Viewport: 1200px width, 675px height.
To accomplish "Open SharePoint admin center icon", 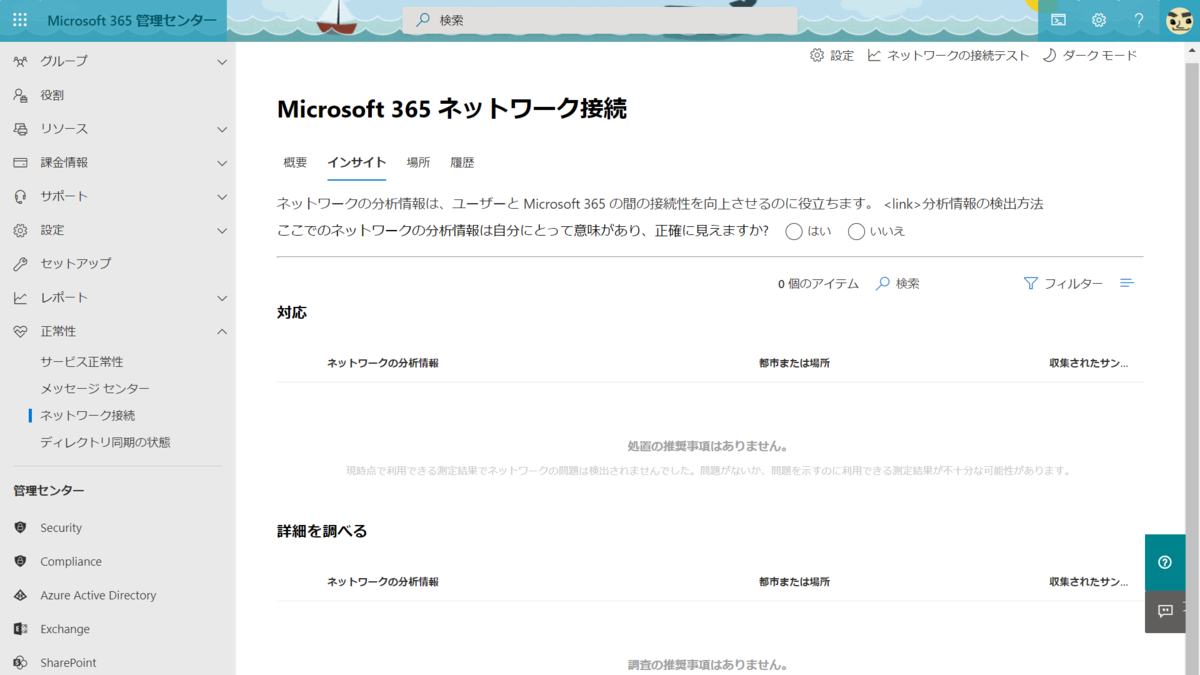I will (x=20, y=663).
